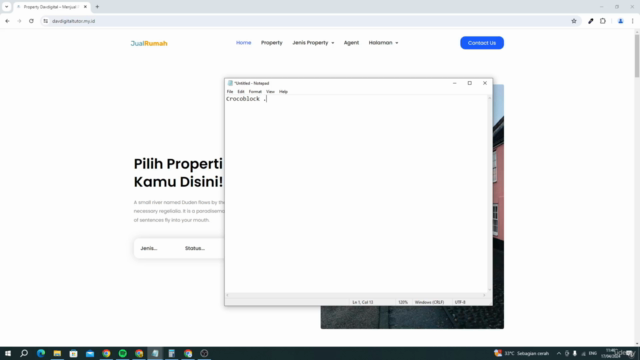Click the microphone tray icon
The width and height of the screenshot is (640, 360).
point(575,353)
